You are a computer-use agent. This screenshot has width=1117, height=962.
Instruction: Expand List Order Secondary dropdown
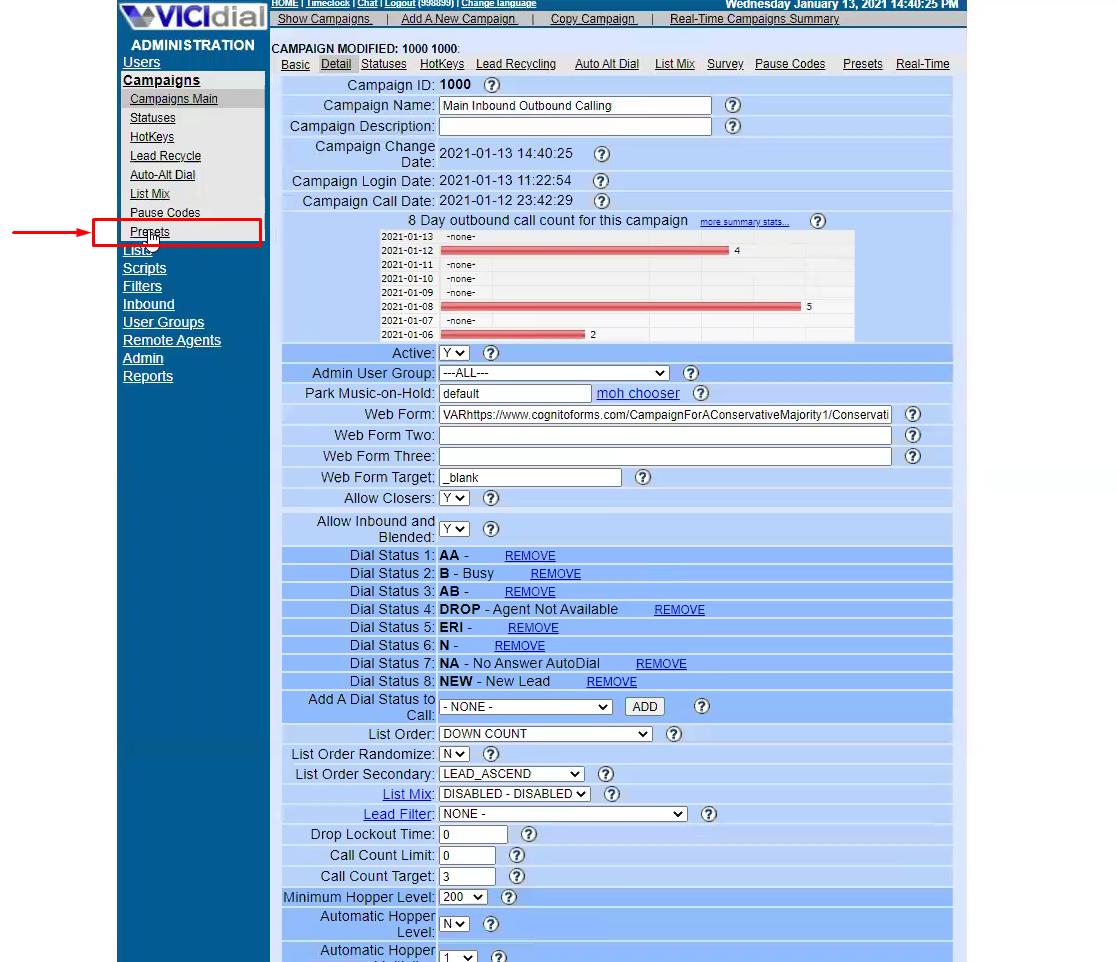click(511, 774)
